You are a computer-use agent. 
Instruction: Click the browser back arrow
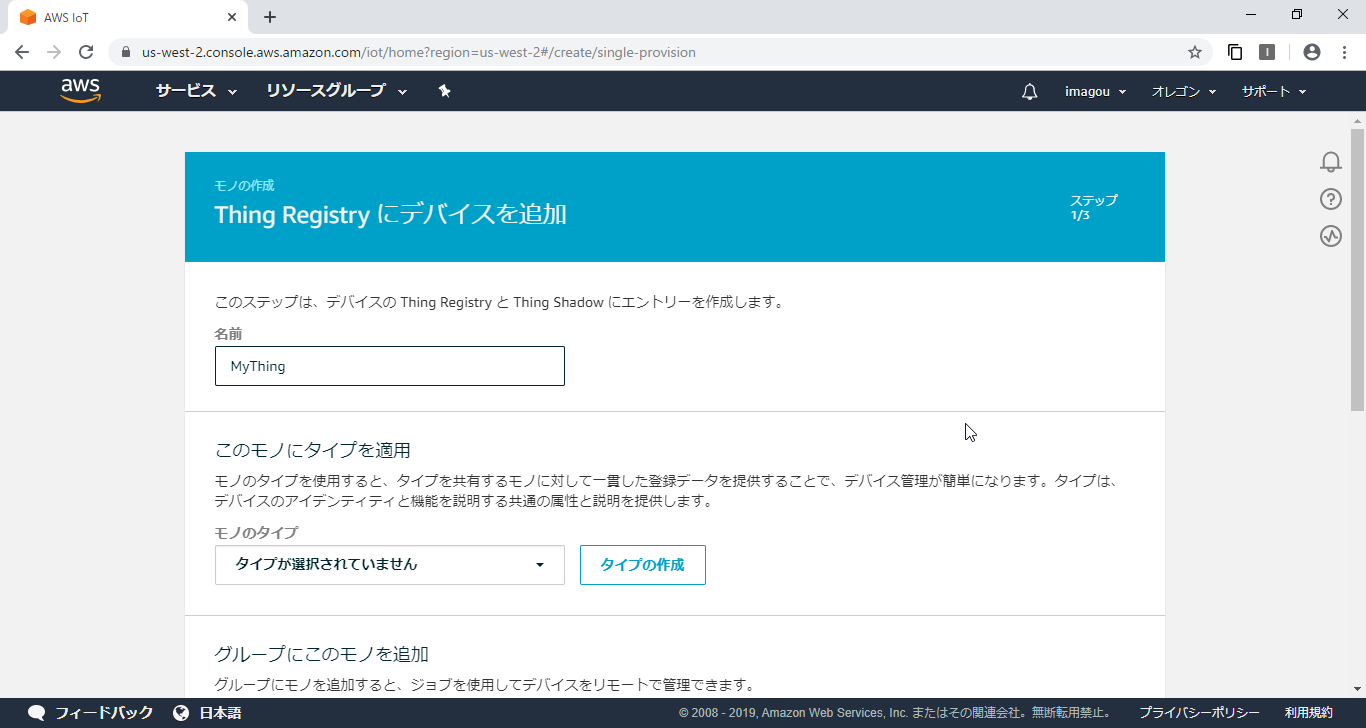point(21,52)
